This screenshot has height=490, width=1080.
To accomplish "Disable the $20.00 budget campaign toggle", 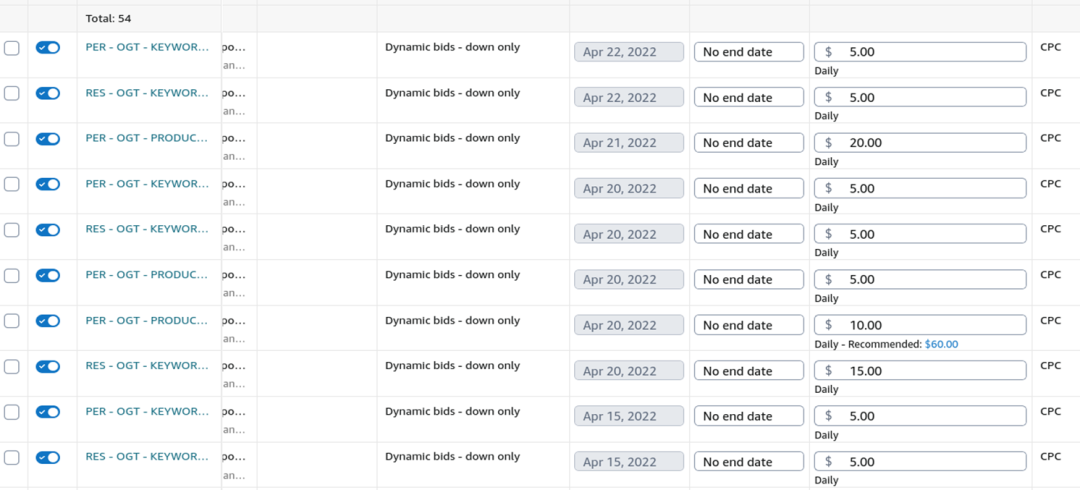I will coord(48,139).
